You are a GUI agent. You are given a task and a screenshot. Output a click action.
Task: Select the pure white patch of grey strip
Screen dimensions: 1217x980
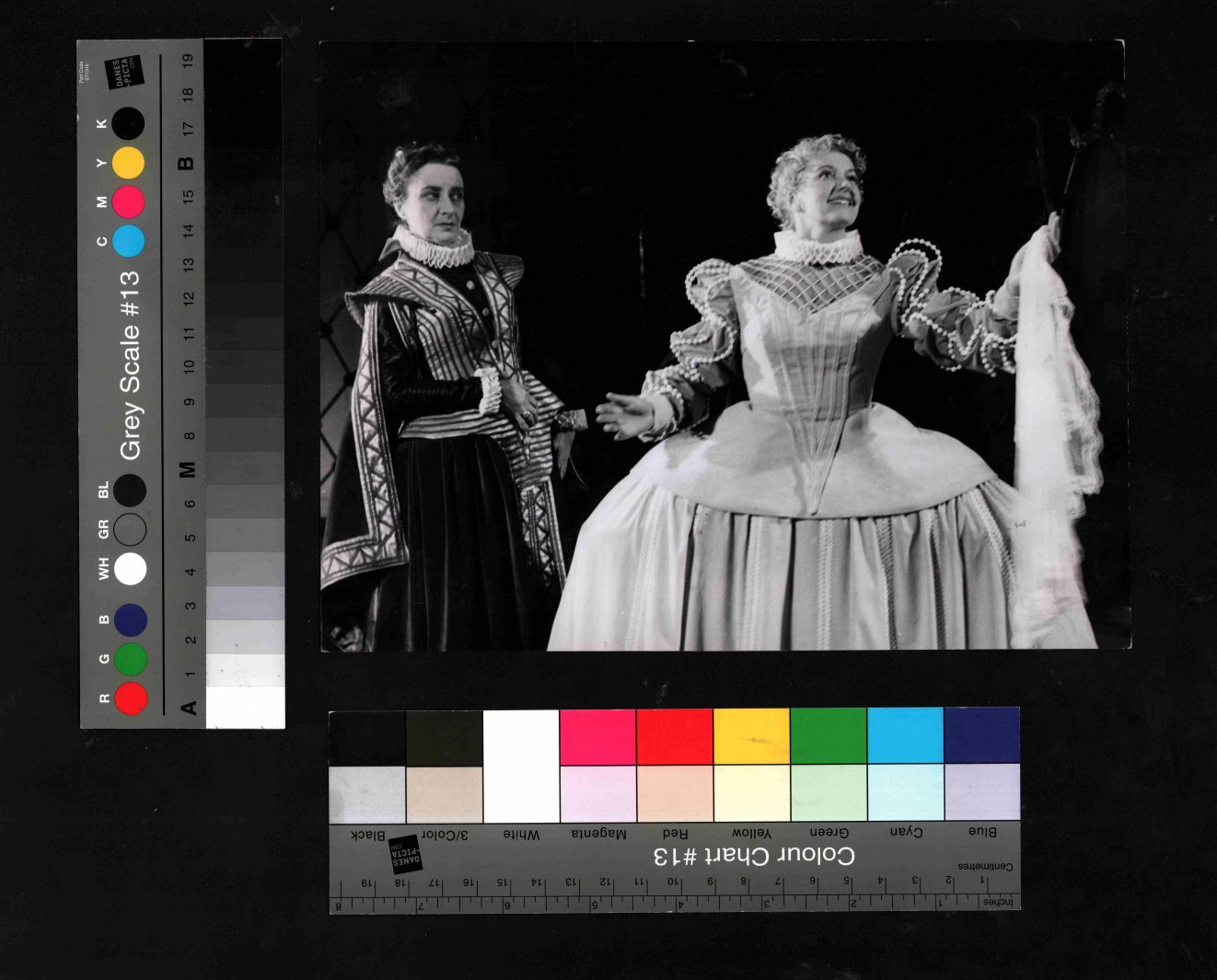point(245,708)
